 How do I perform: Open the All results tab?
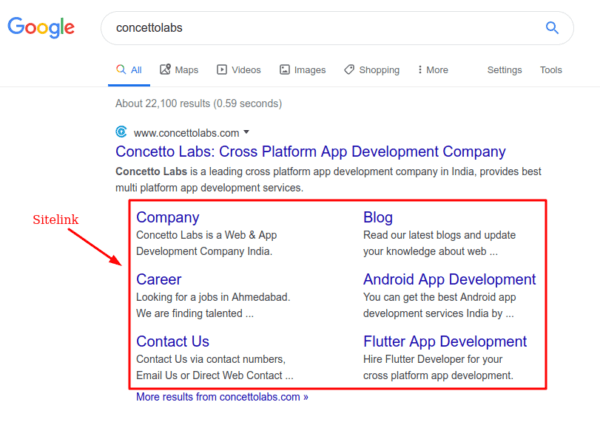click(x=129, y=70)
